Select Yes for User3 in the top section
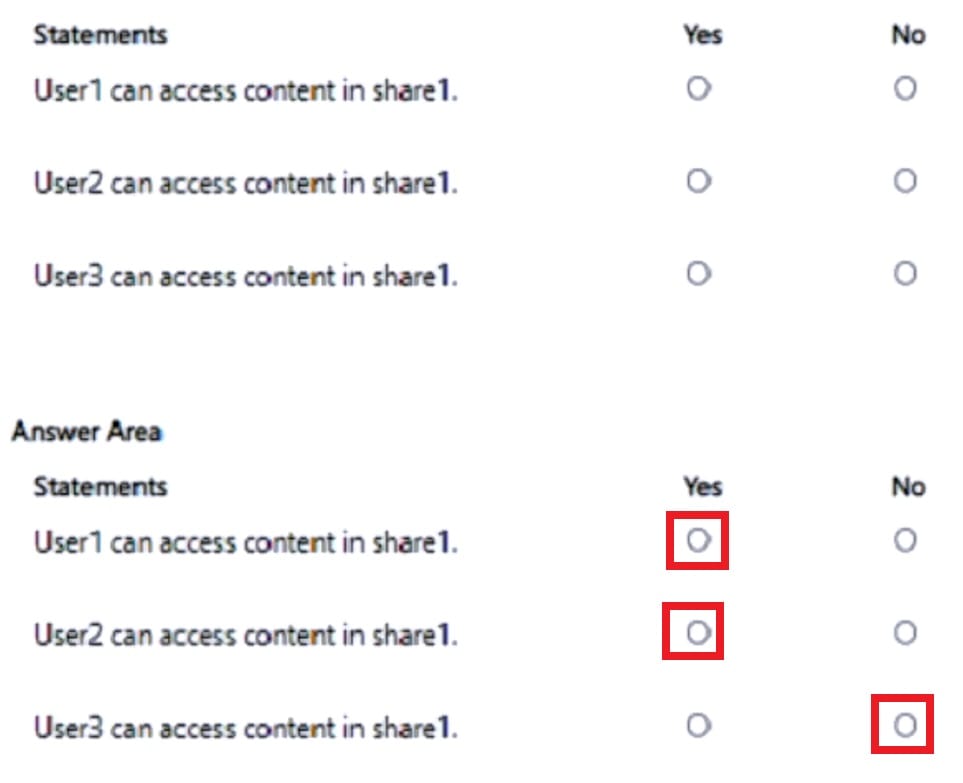Viewport: 963px width, 783px height. pos(697,273)
